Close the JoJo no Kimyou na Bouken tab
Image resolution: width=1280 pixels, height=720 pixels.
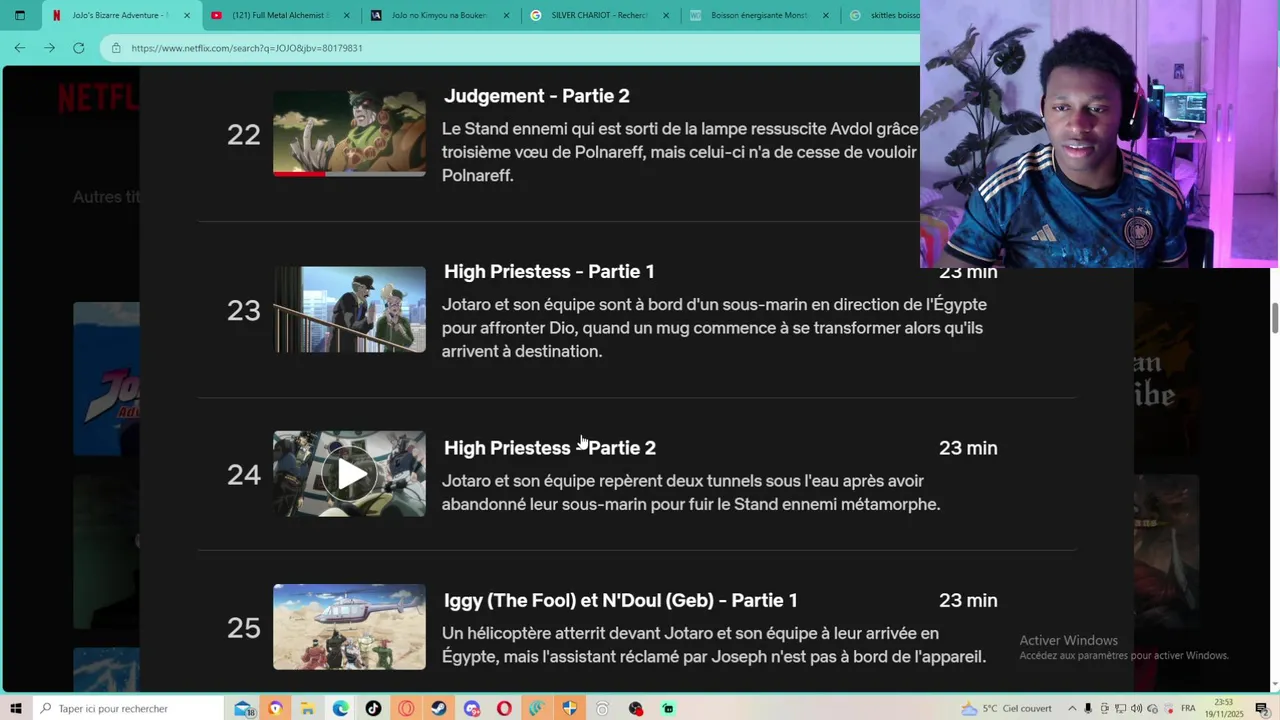506,15
